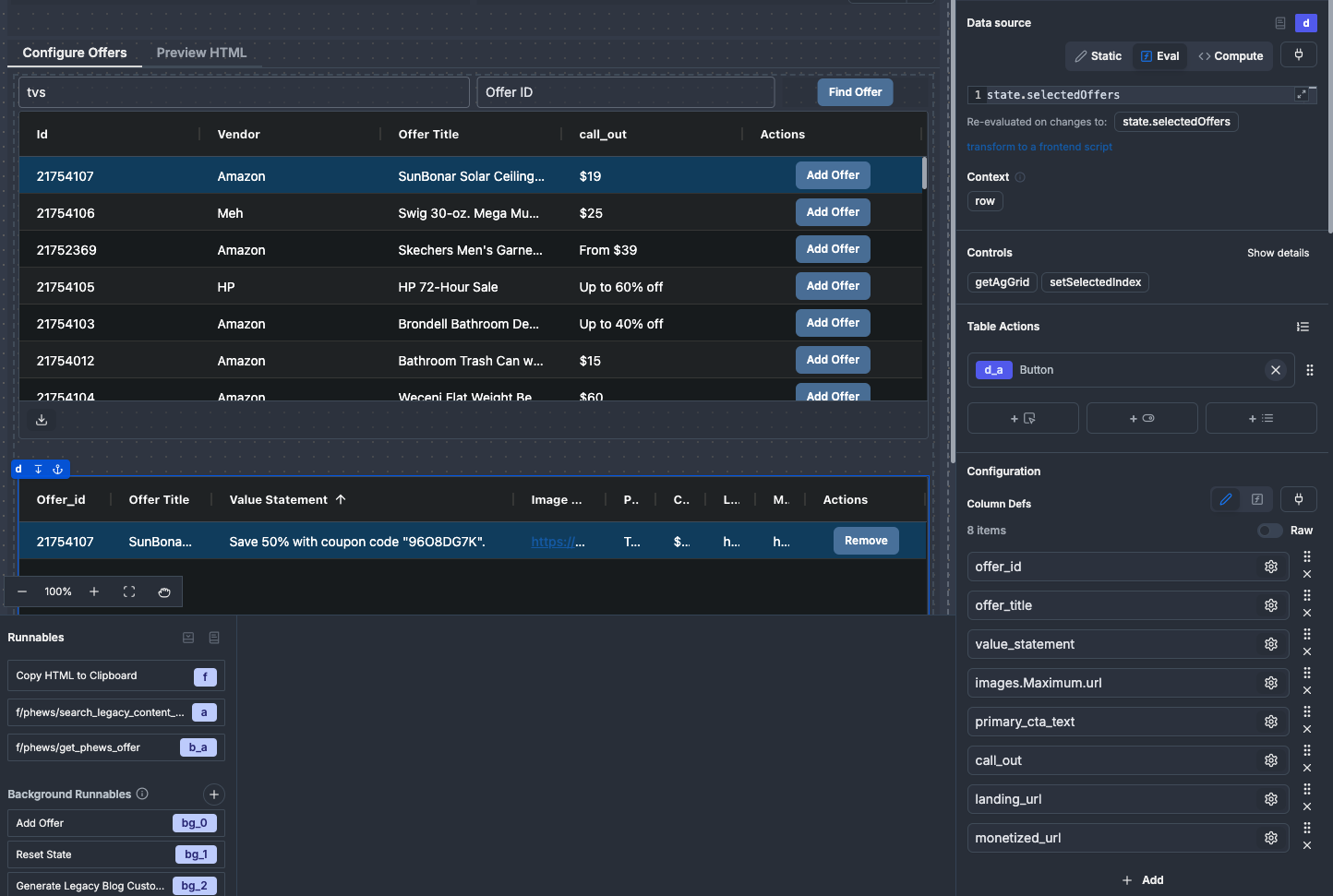This screenshot has height=896, width=1333.
Task: Click the search field containing tvs
Action: [x=244, y=92]
